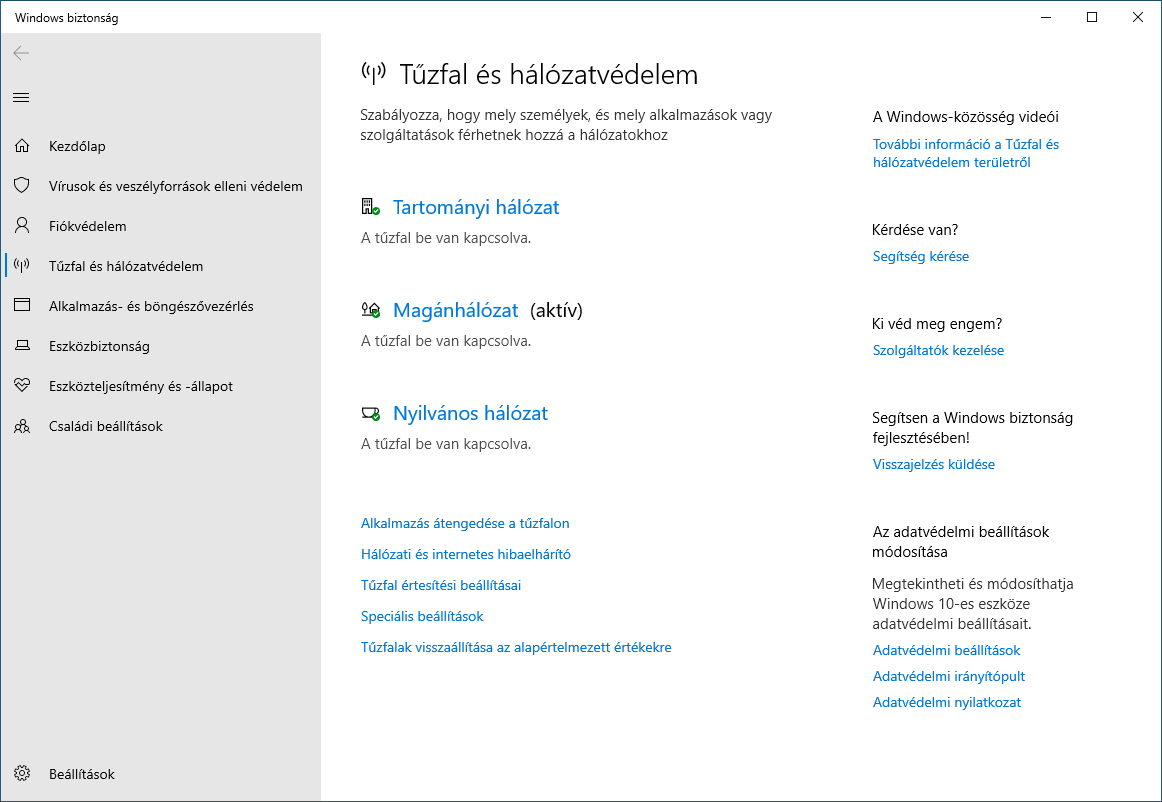1162x802 pixels.
Task: Minimize the Windows biztonság window
Action: [1046, 17]
